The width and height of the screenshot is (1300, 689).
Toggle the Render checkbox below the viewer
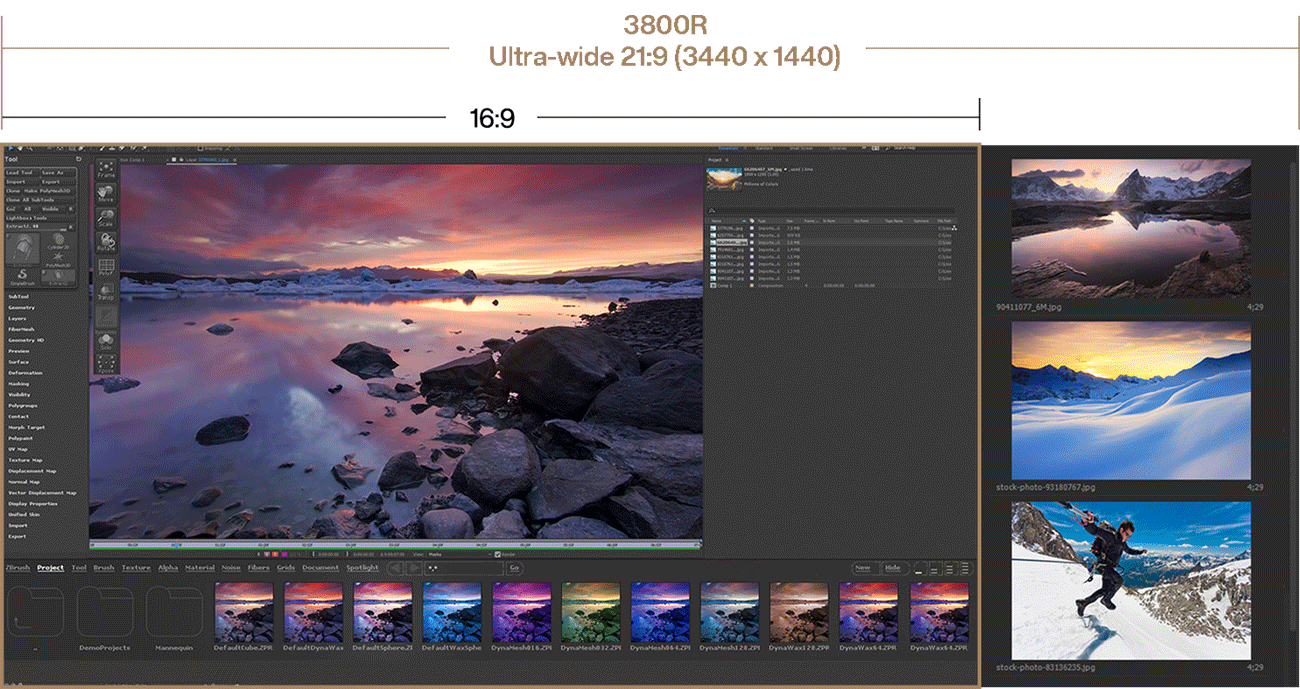(498, 553)
